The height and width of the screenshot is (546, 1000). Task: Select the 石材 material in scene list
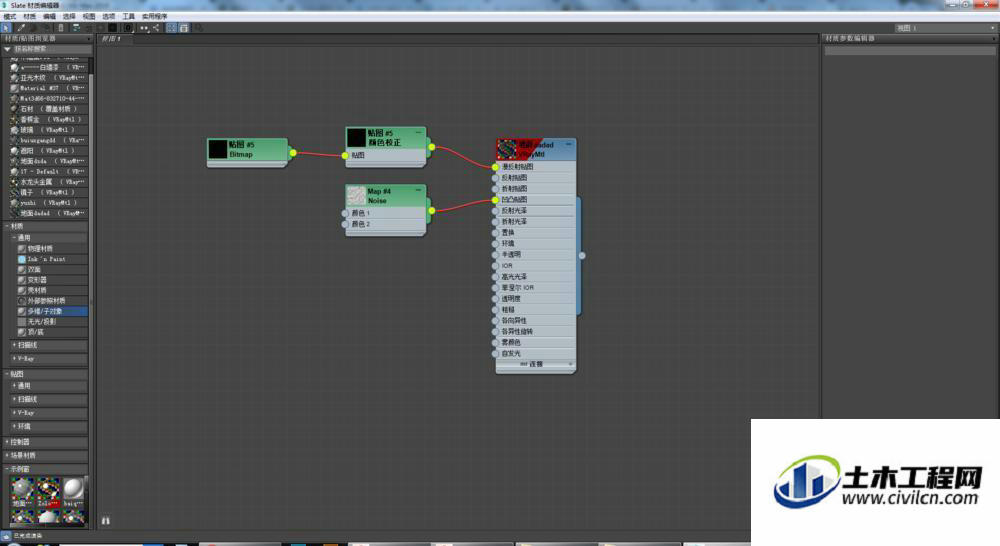click(48, 108)
